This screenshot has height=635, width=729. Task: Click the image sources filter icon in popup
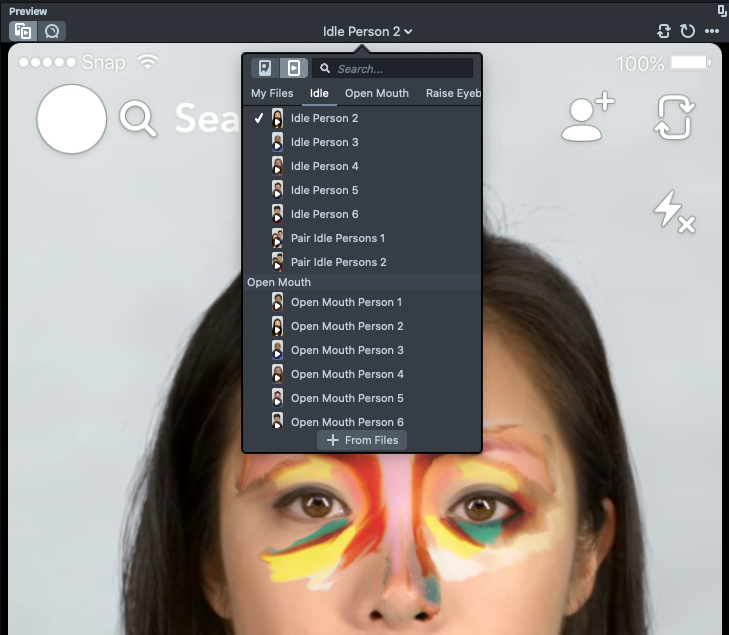(265, 68)
